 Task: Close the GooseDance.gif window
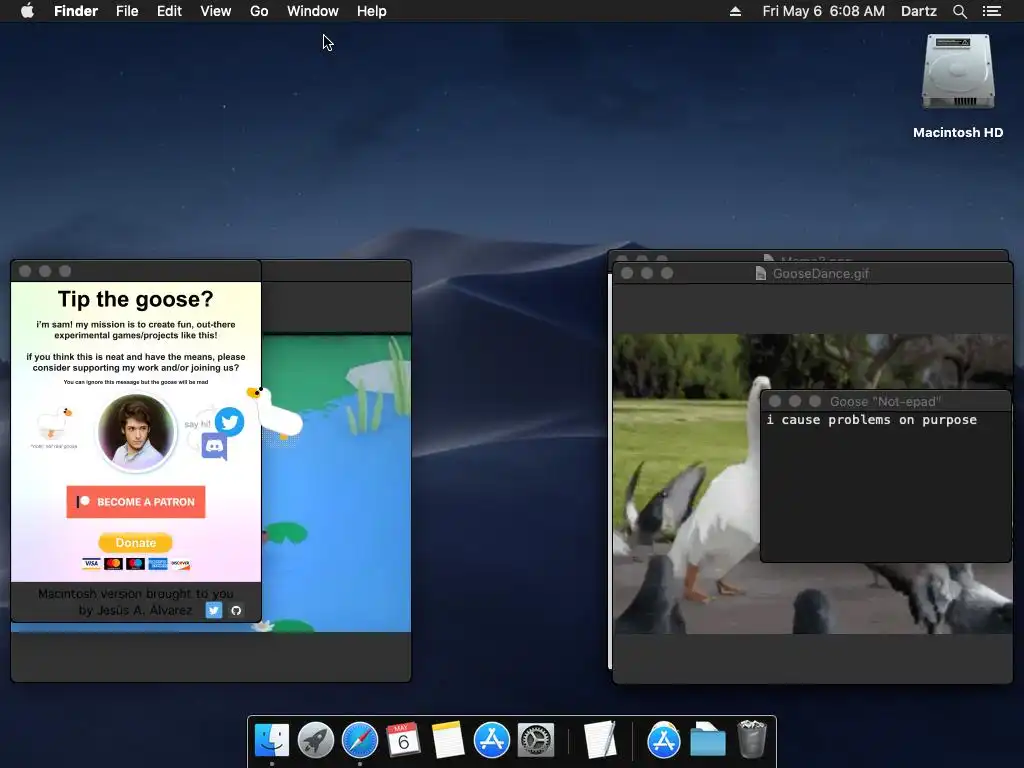click(x=627, y=273)
